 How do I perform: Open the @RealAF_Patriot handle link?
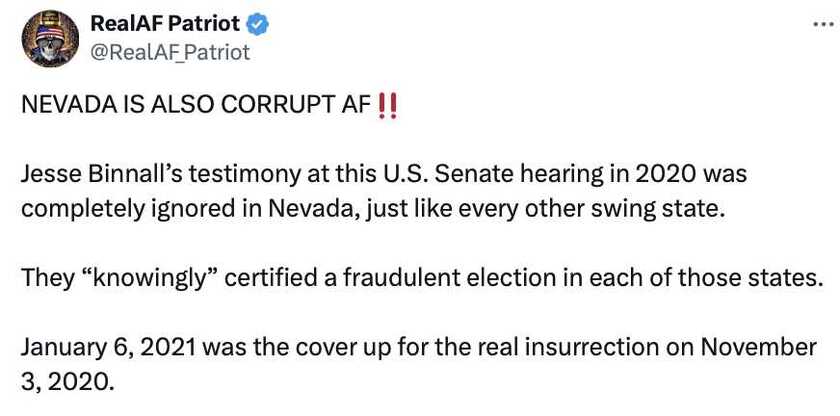click(170, 51)
